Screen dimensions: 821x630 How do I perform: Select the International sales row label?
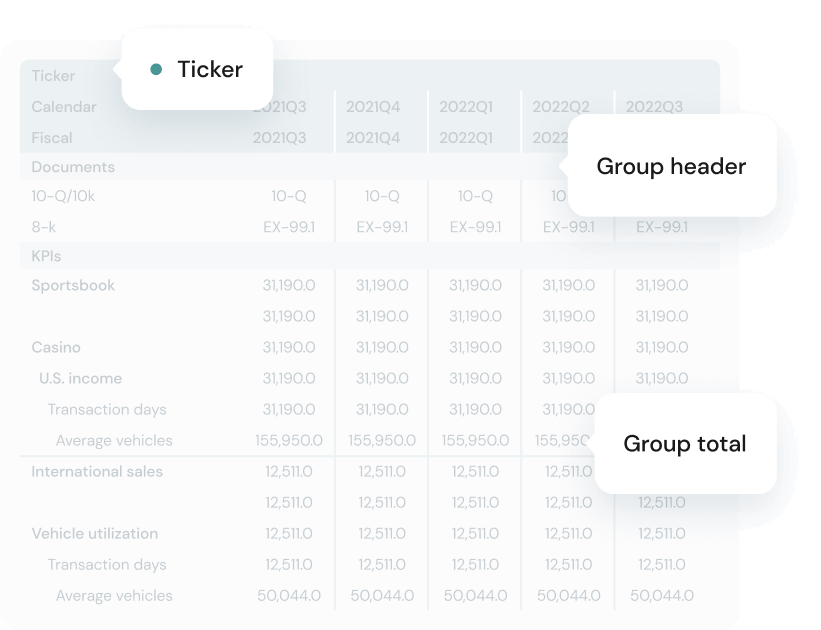[97, 471]
